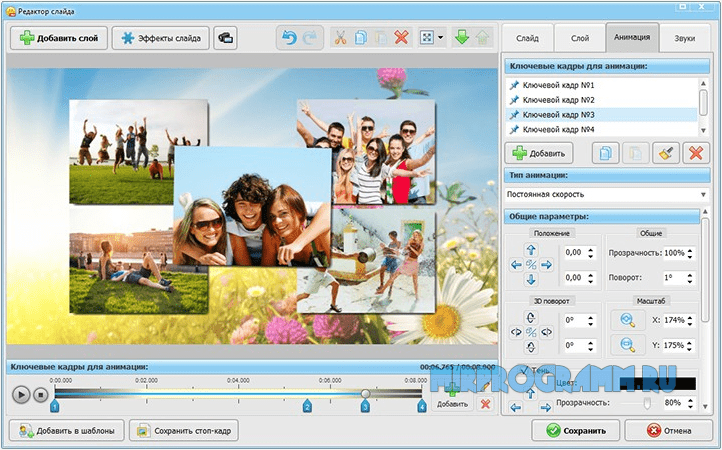Click the position percent reset icon
This screenshot has width=722, height=450.
[x=531, y=265]
